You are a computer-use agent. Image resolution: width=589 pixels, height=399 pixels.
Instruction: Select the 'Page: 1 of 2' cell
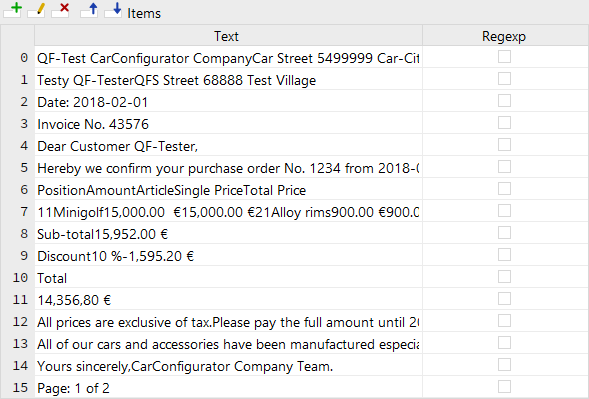coord(228,388)
